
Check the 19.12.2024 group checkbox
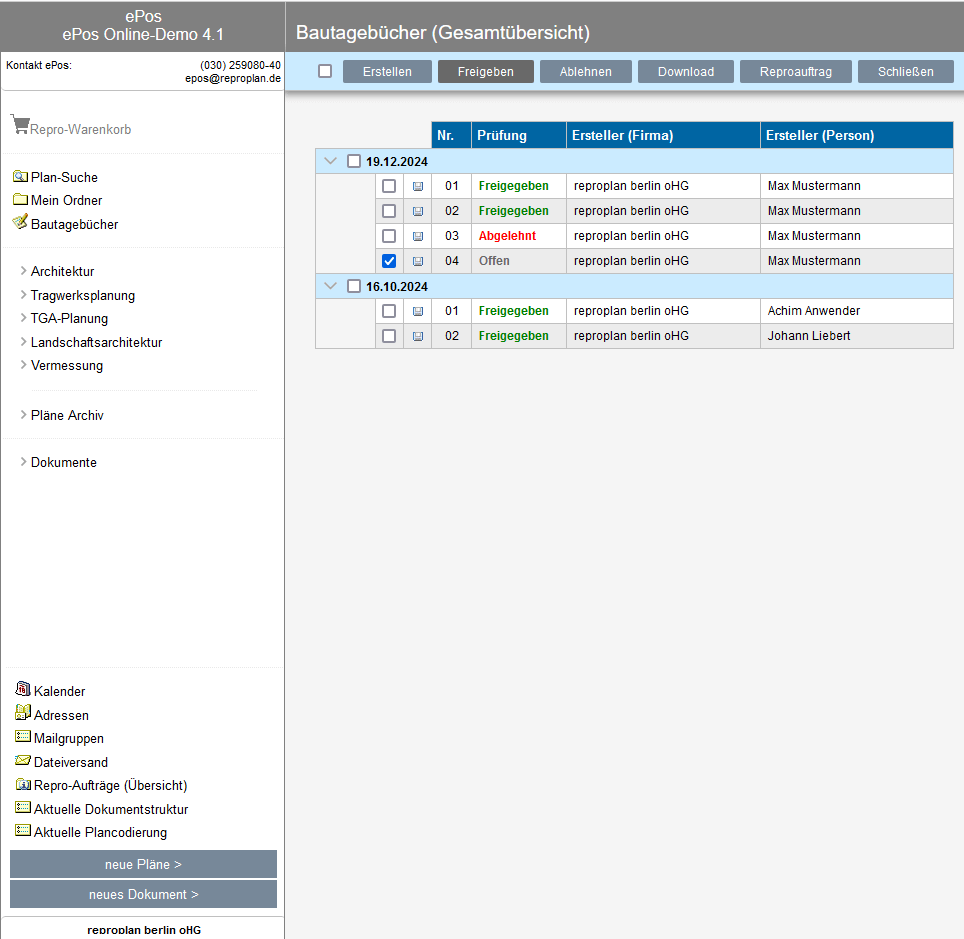tap(354, 161)
